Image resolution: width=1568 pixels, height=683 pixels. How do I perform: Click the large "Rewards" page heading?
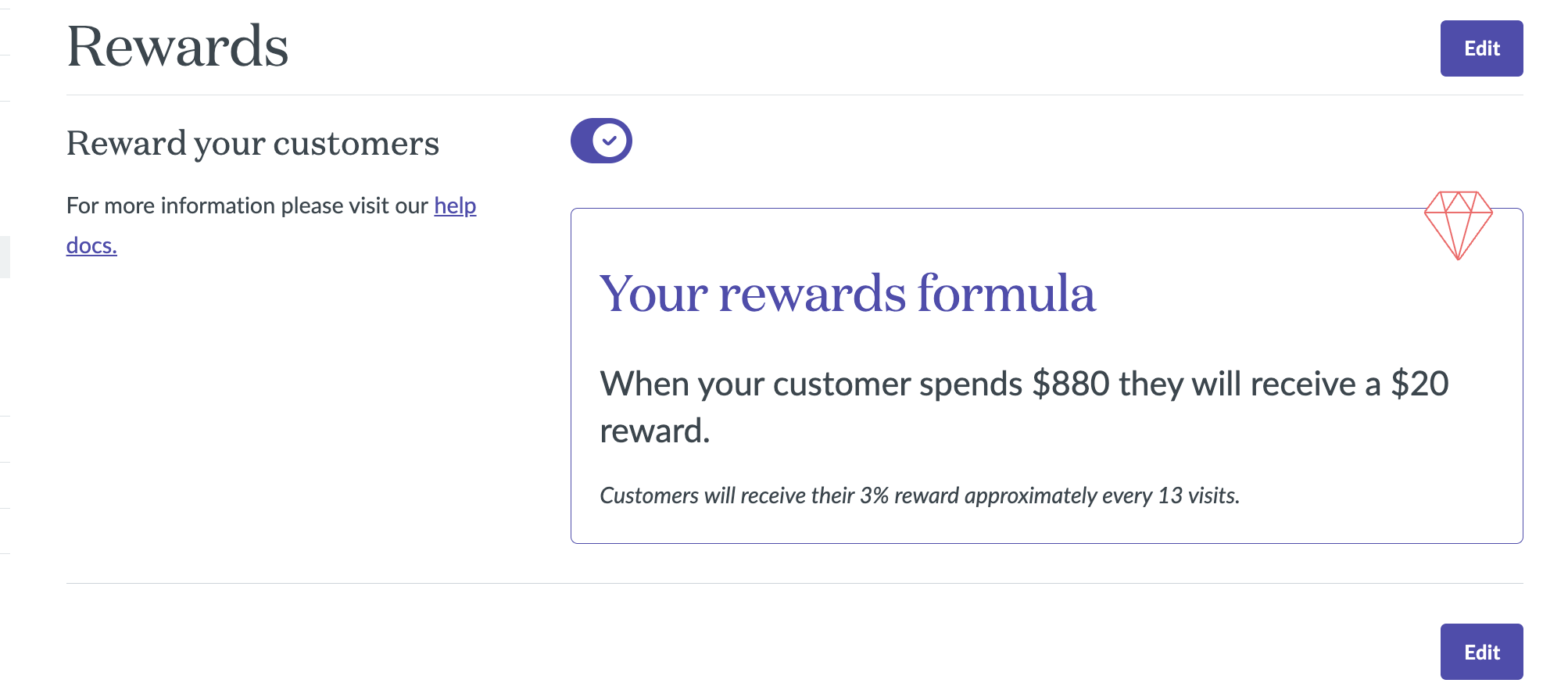[177, 46]
